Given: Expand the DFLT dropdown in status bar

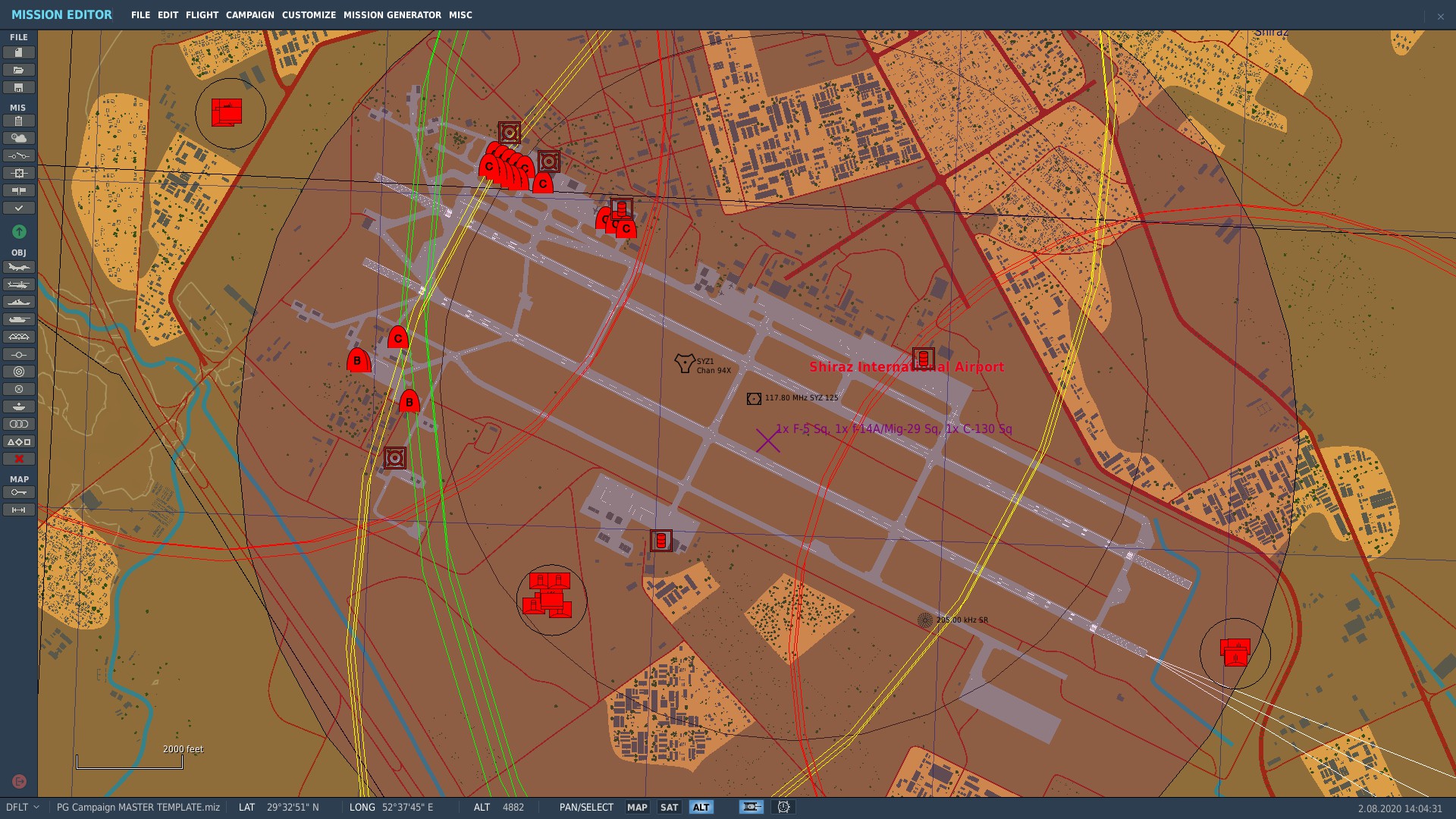Looking at the screenshot, I should pyautogui.click(x=23, y=808).
